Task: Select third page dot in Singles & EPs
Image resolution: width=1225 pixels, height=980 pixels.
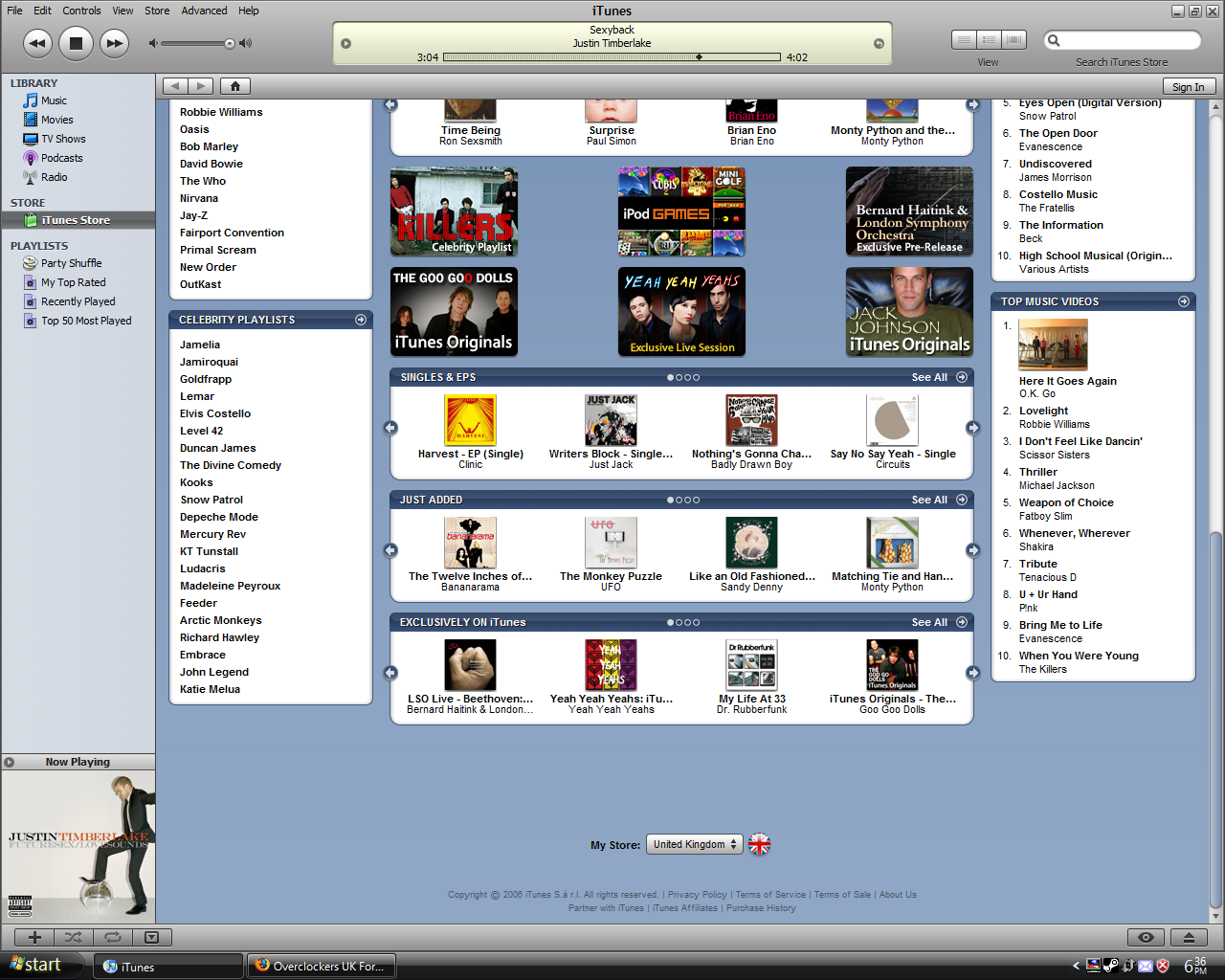Action: point(687,377)
